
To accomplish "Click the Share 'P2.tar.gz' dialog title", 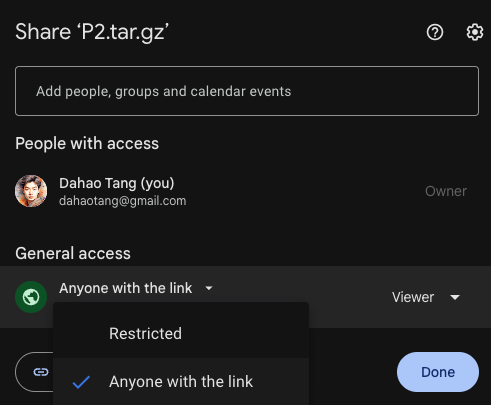I will point(92,33).
